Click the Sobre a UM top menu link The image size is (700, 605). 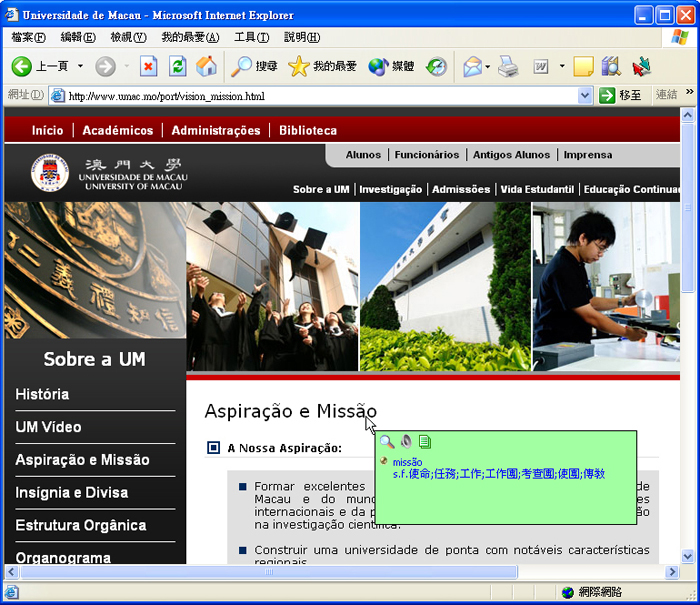321,189
